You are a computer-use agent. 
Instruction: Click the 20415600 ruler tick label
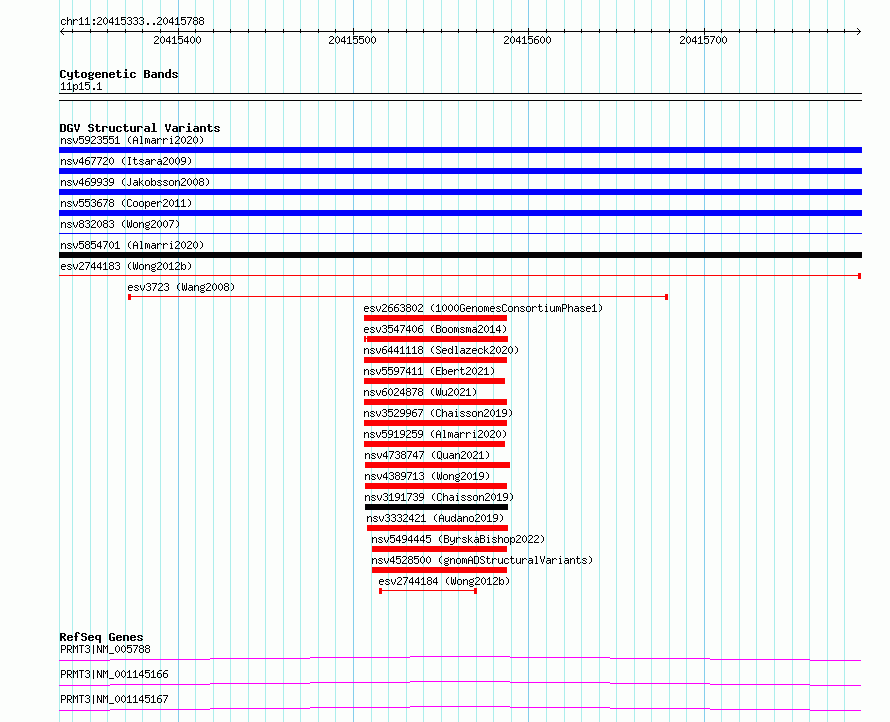(x=527, y=40)
